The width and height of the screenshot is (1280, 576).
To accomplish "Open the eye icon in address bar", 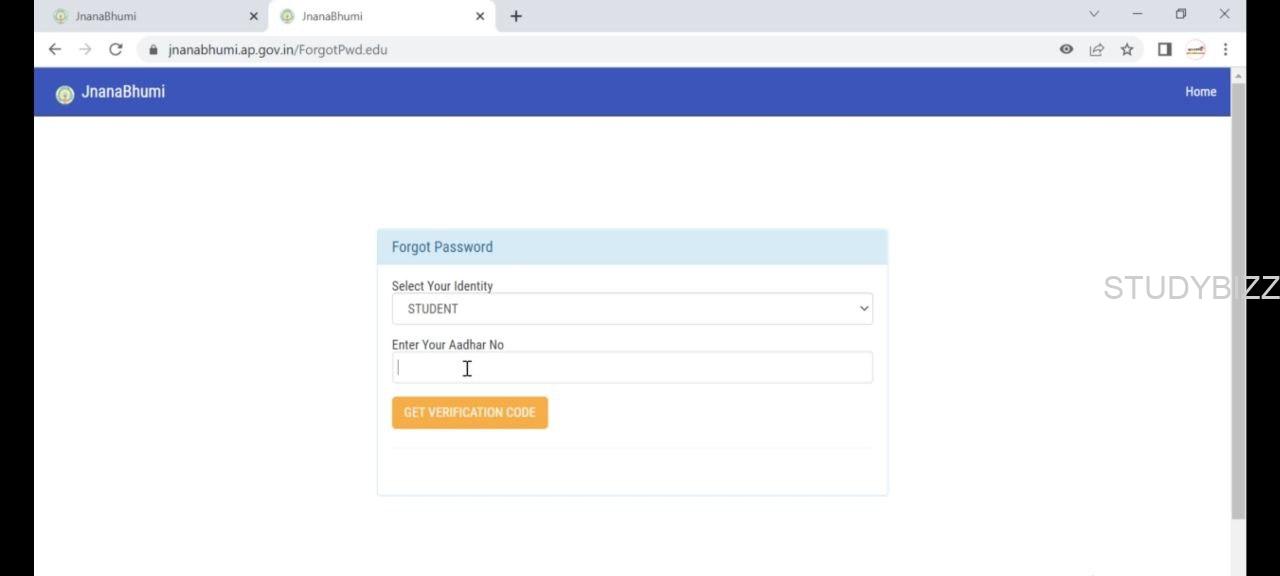I will click(1066, 49).
